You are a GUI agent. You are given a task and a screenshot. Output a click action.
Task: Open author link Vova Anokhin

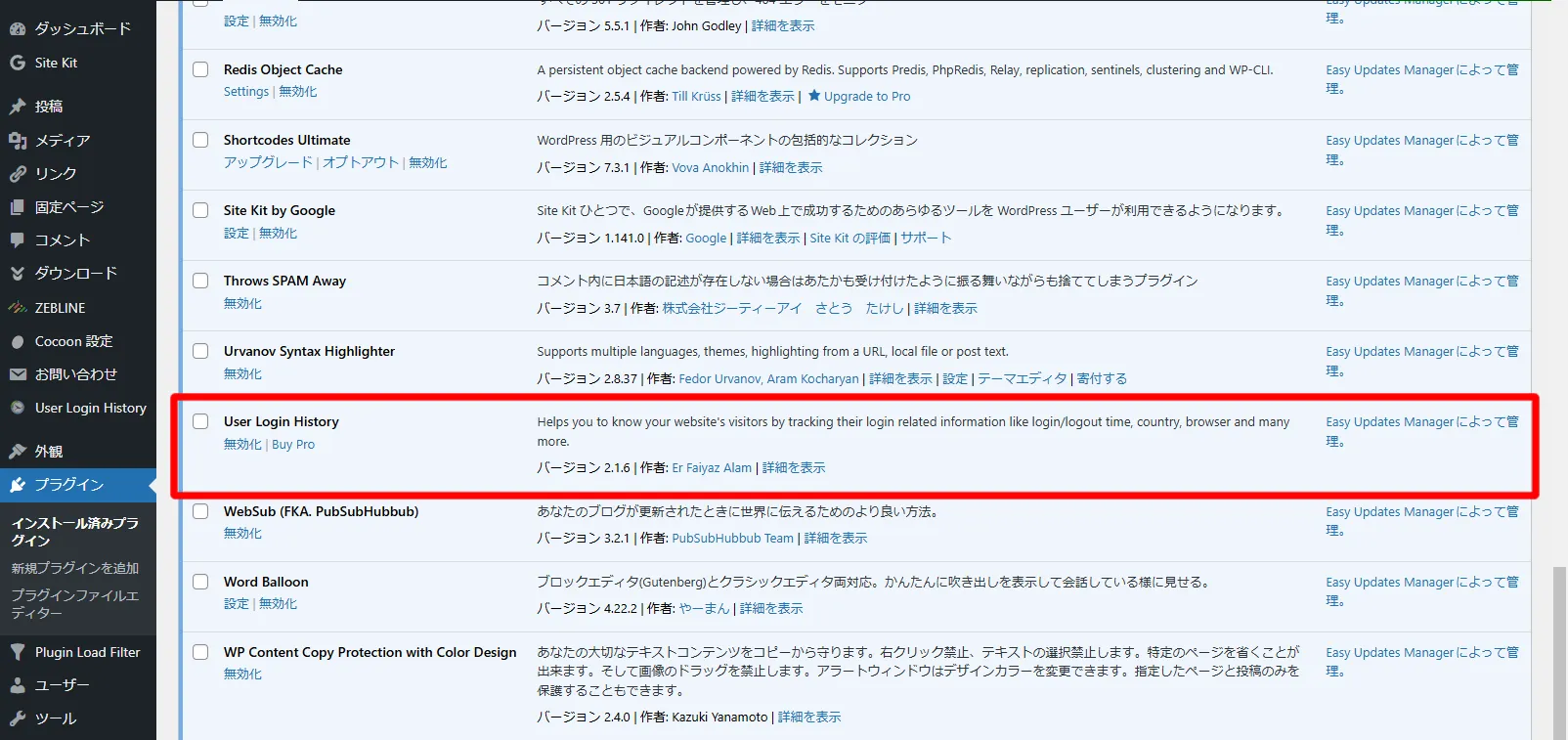pyautogui.click(x=711, y=167)
